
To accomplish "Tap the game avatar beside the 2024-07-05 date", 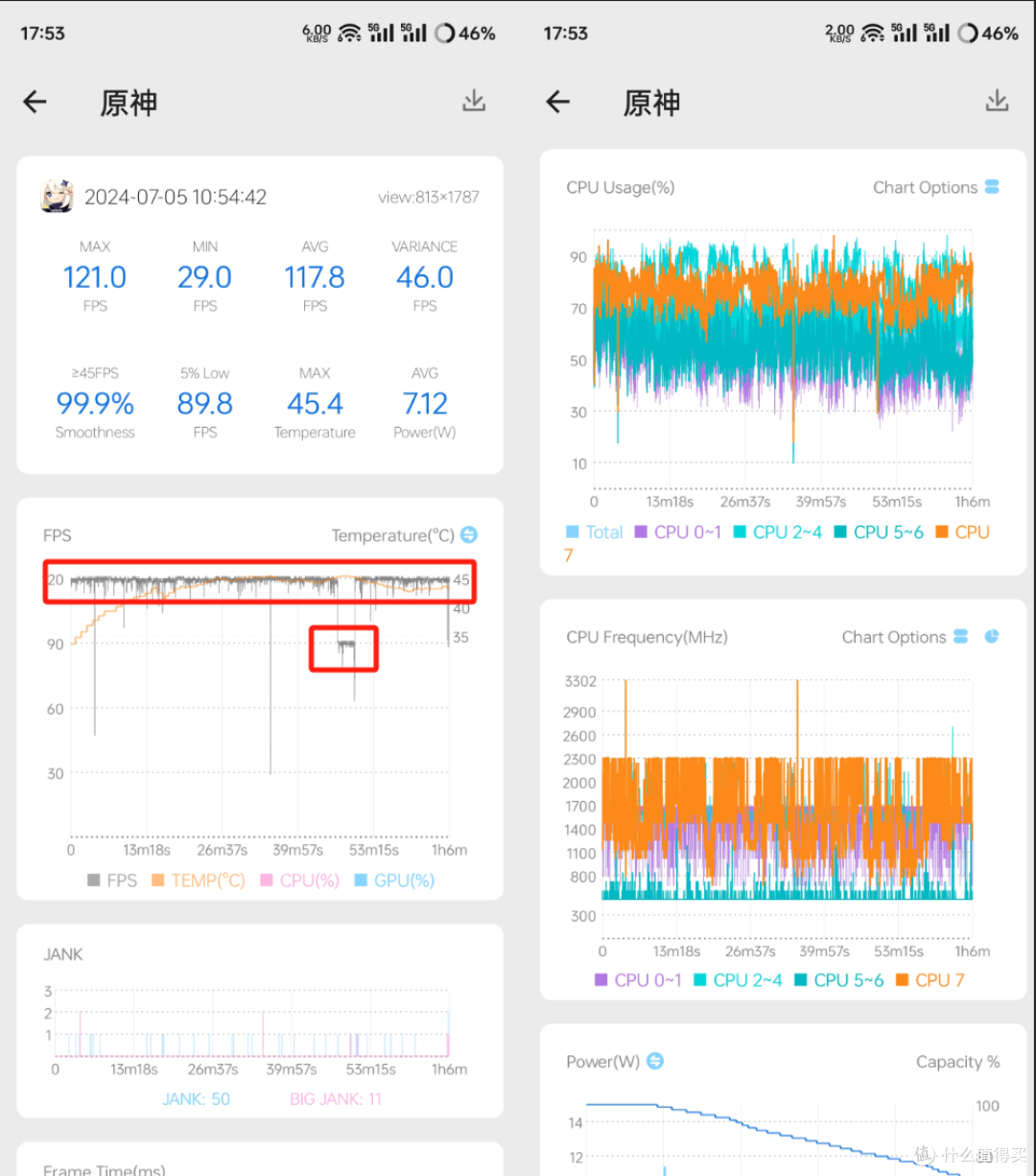I will point(57,197).
